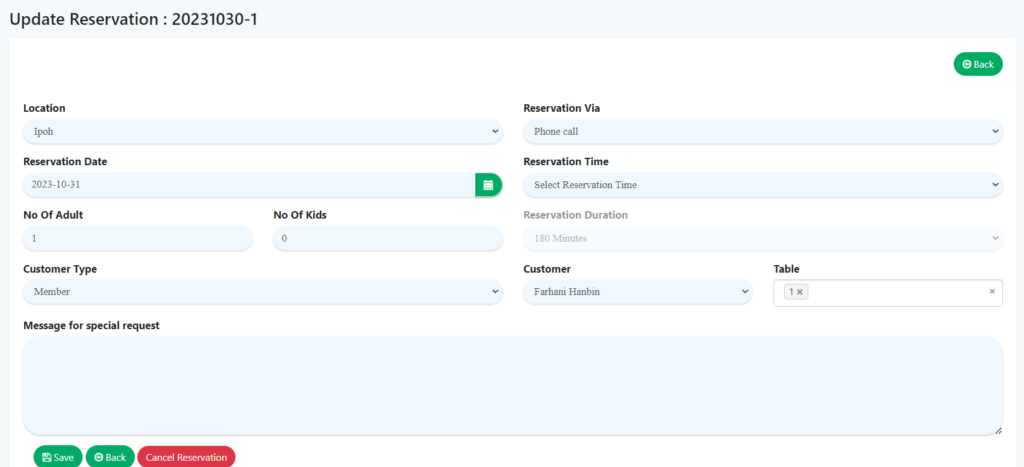Click the calendar icon beside Reservation Date

click(x=488, y=185)
